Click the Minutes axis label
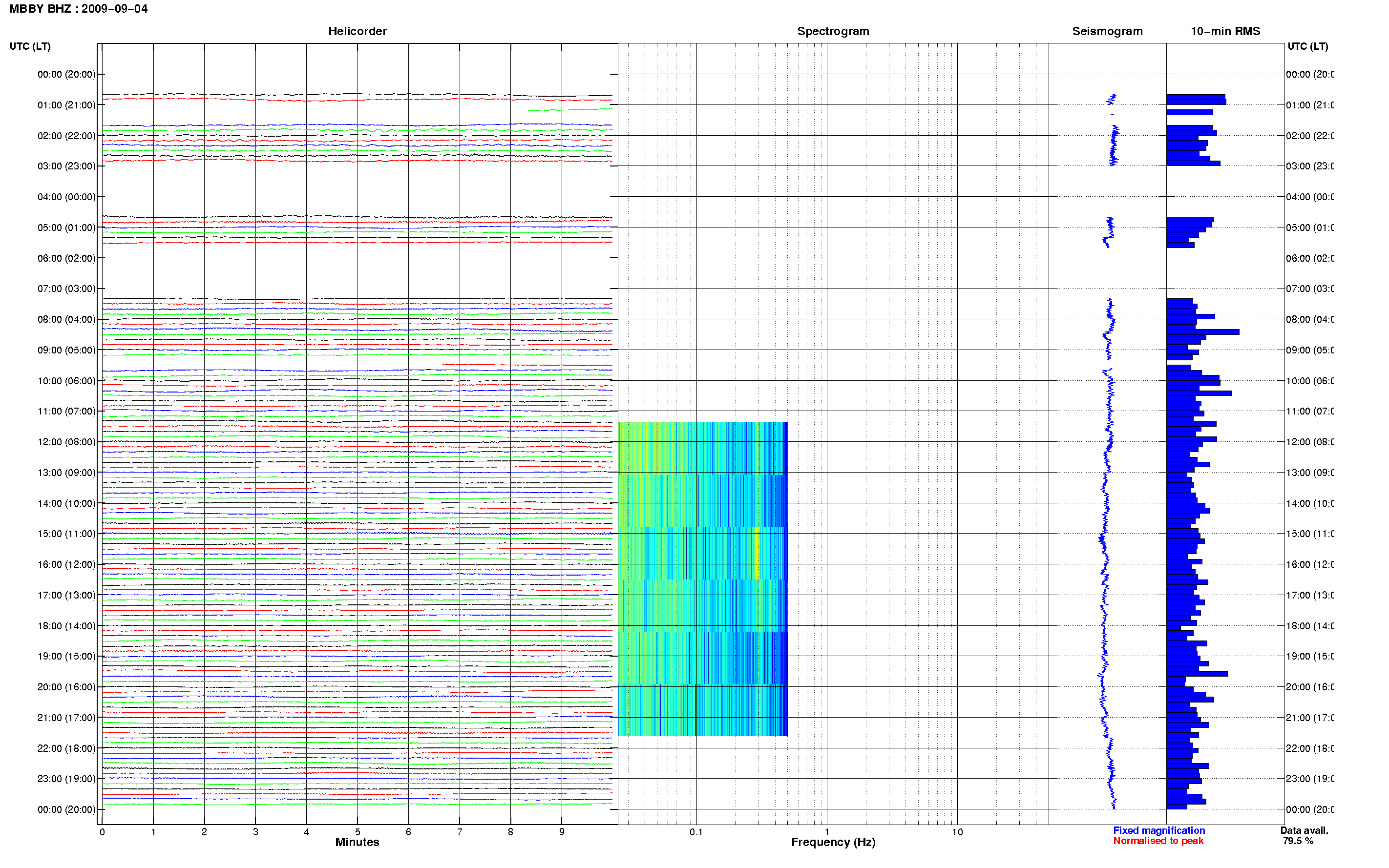The width and height of the screenshot is (1389, 868). point(357,842)
